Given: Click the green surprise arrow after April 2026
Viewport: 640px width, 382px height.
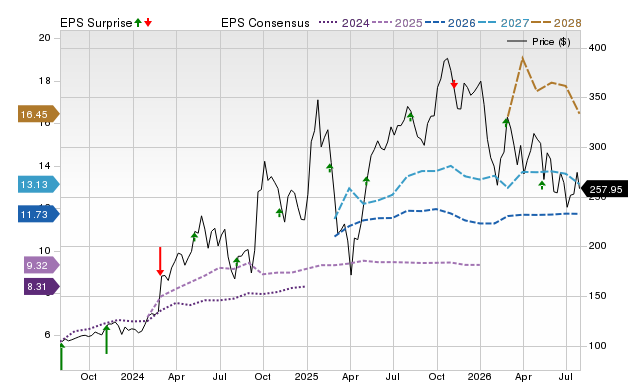Looking at the screenshot, I should coord(542,185).
